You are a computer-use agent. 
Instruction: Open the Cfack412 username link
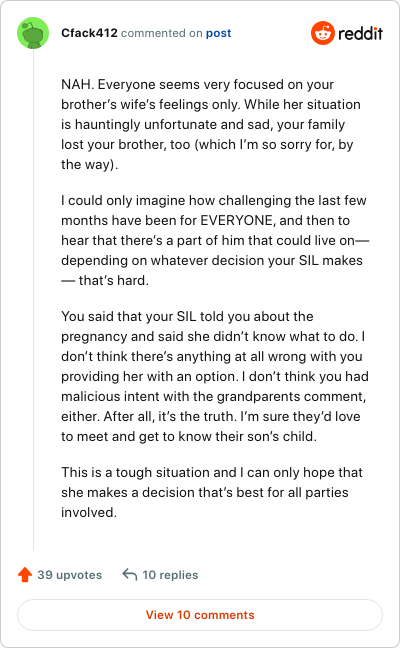[89, 33]
